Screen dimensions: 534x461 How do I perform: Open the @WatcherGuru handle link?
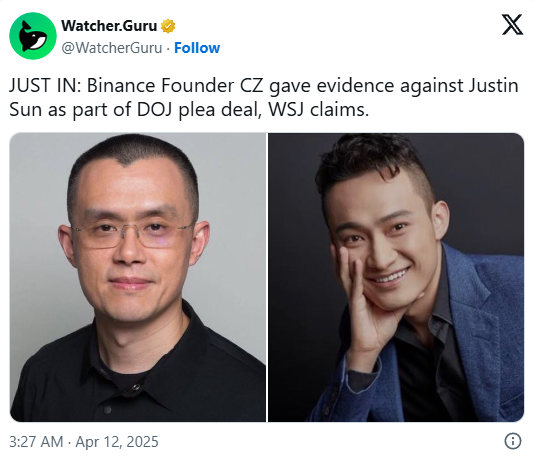(112, 48)
